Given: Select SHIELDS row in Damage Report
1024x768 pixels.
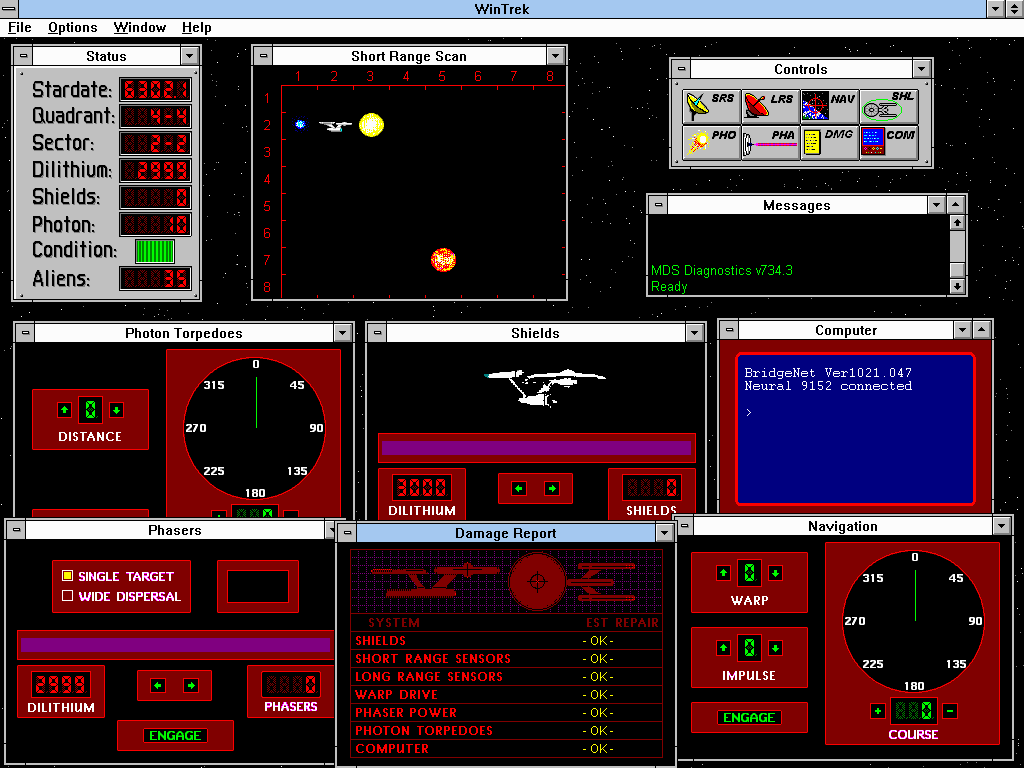Looking at the screenshot, I should pos(507,641).
